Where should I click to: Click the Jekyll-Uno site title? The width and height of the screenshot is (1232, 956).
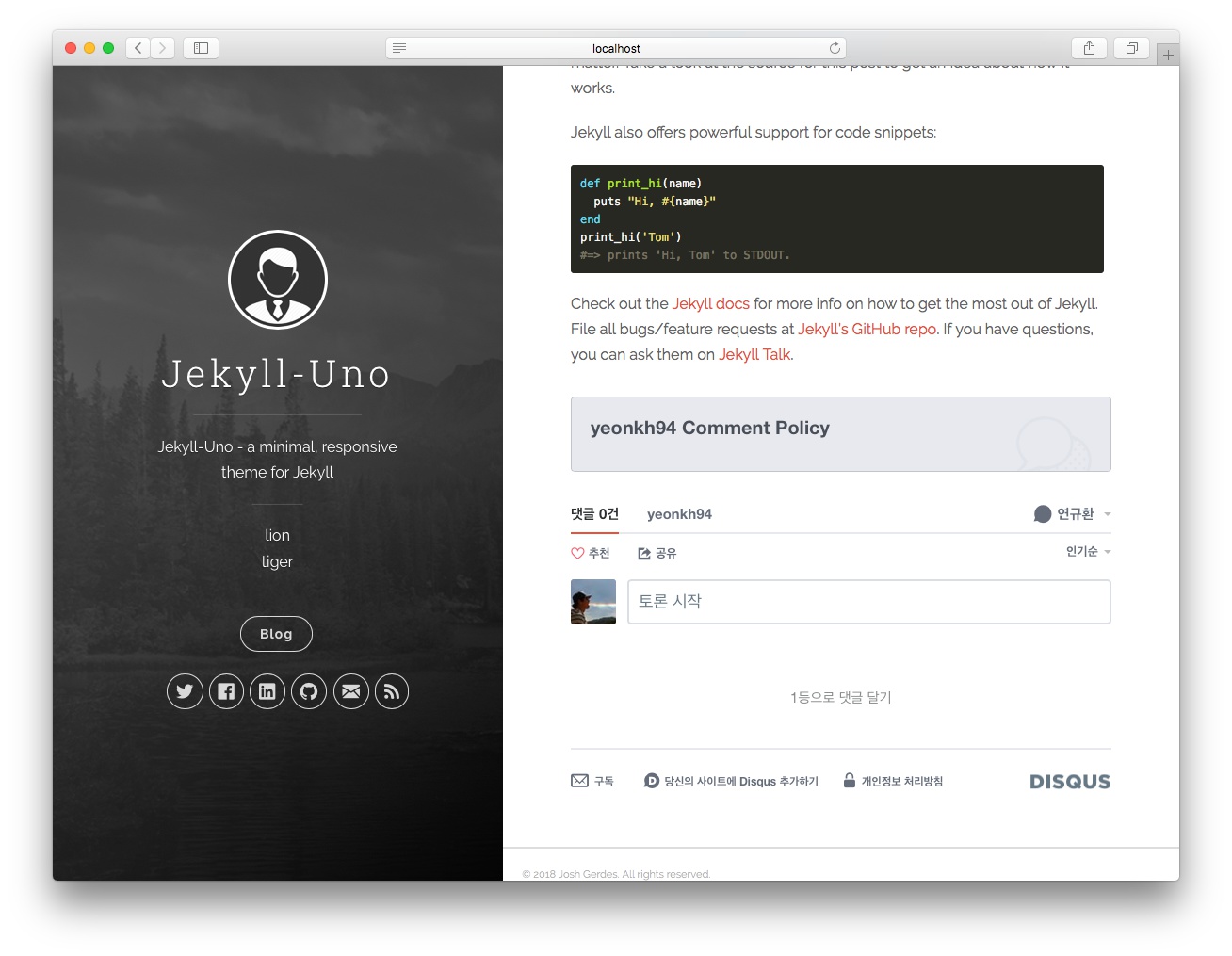277,374
